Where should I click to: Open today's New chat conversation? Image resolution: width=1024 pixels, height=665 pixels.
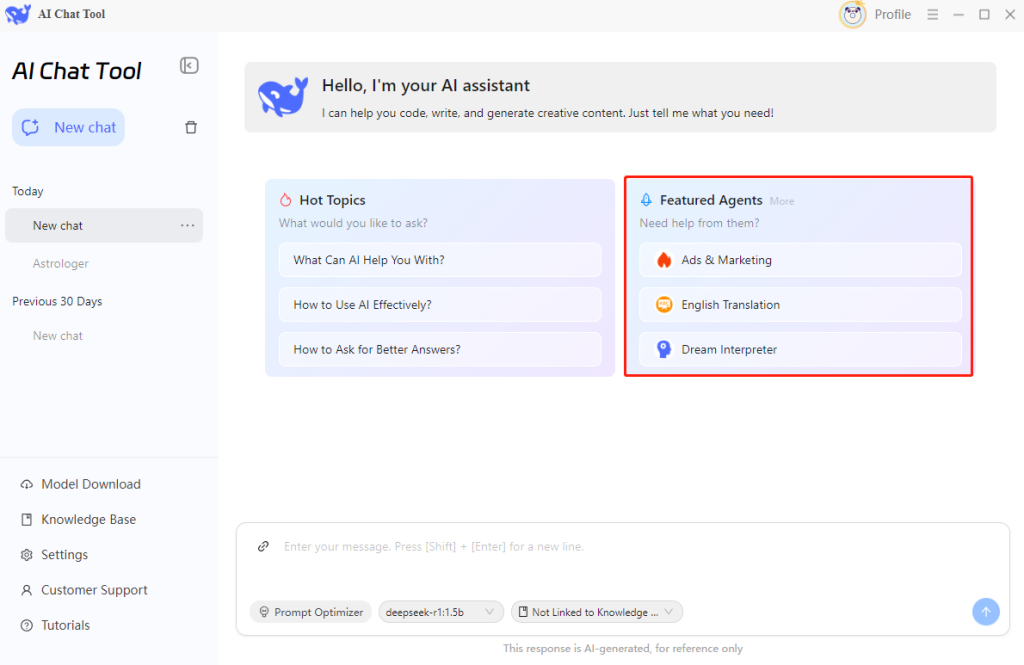pyautogui.click(x=104, y=225)
